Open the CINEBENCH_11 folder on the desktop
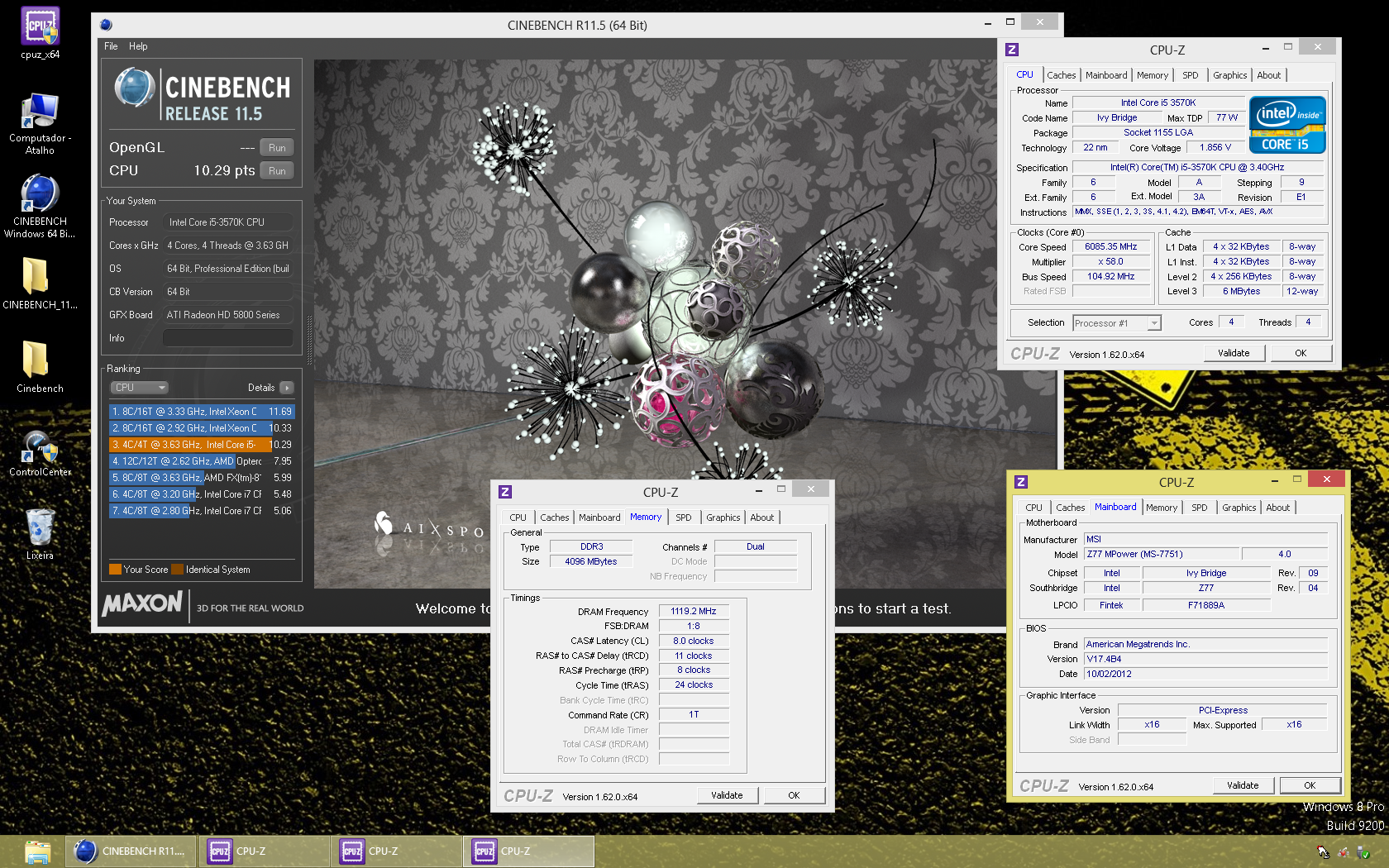This screenshot has width=1389, height=868. coord(40,284)
